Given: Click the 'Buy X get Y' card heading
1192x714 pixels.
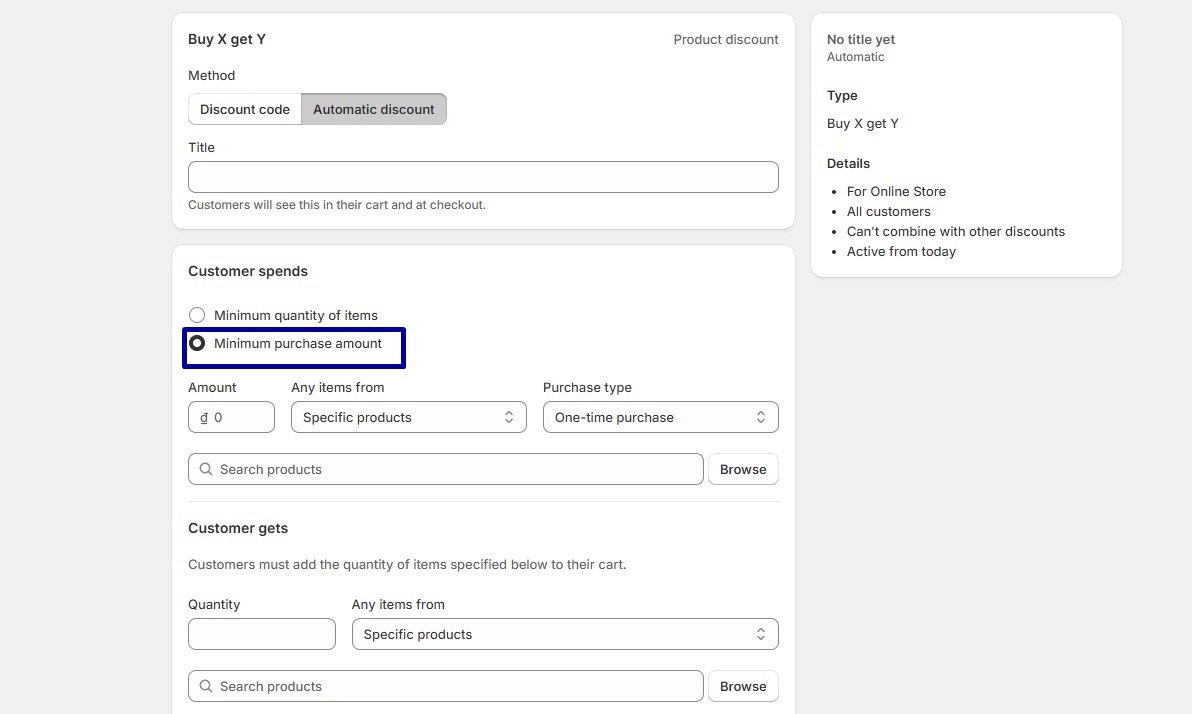Looking at the screenshot, I should [x=227, y=40].
